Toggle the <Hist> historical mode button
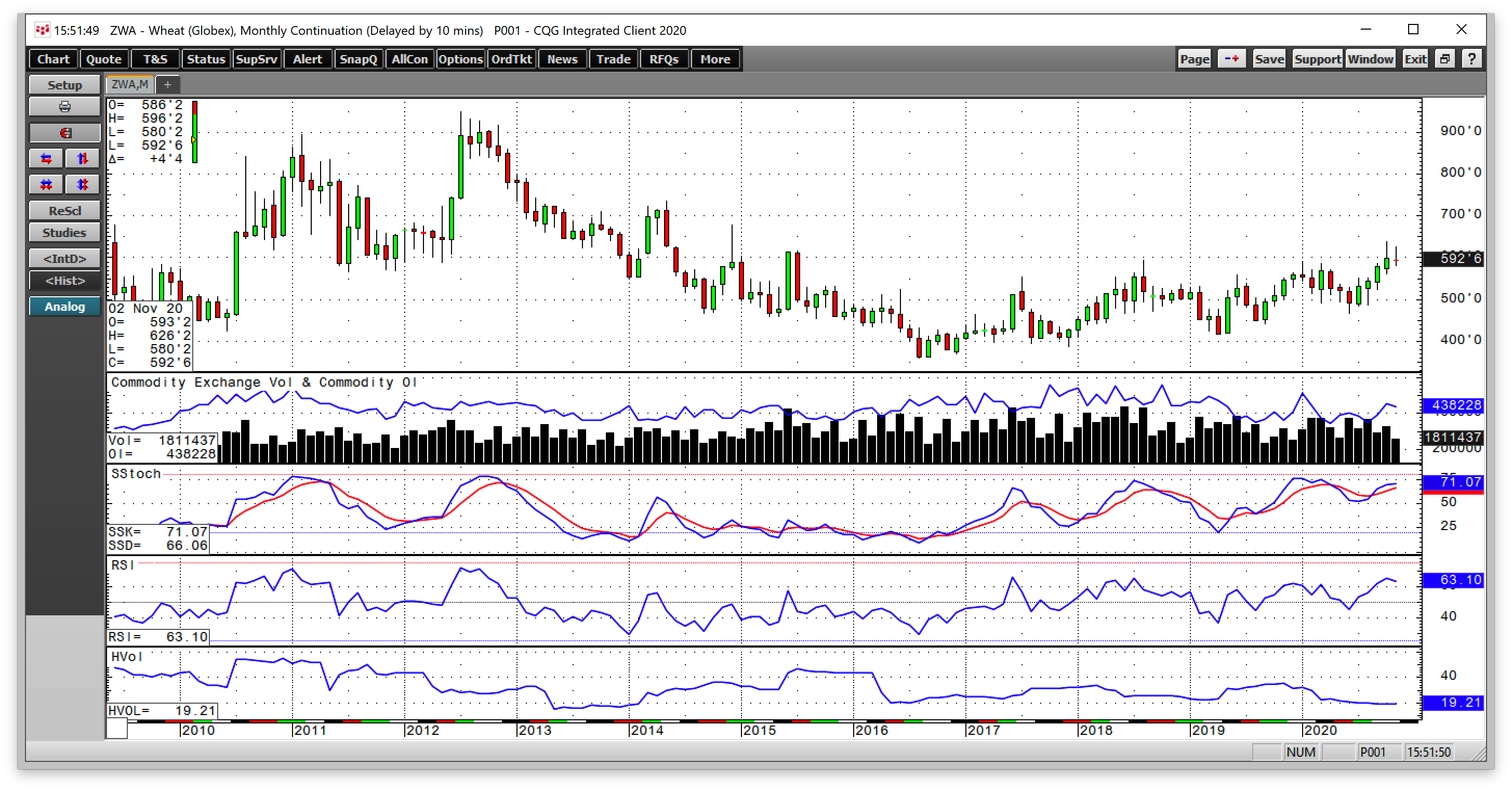 click(64, 281)
